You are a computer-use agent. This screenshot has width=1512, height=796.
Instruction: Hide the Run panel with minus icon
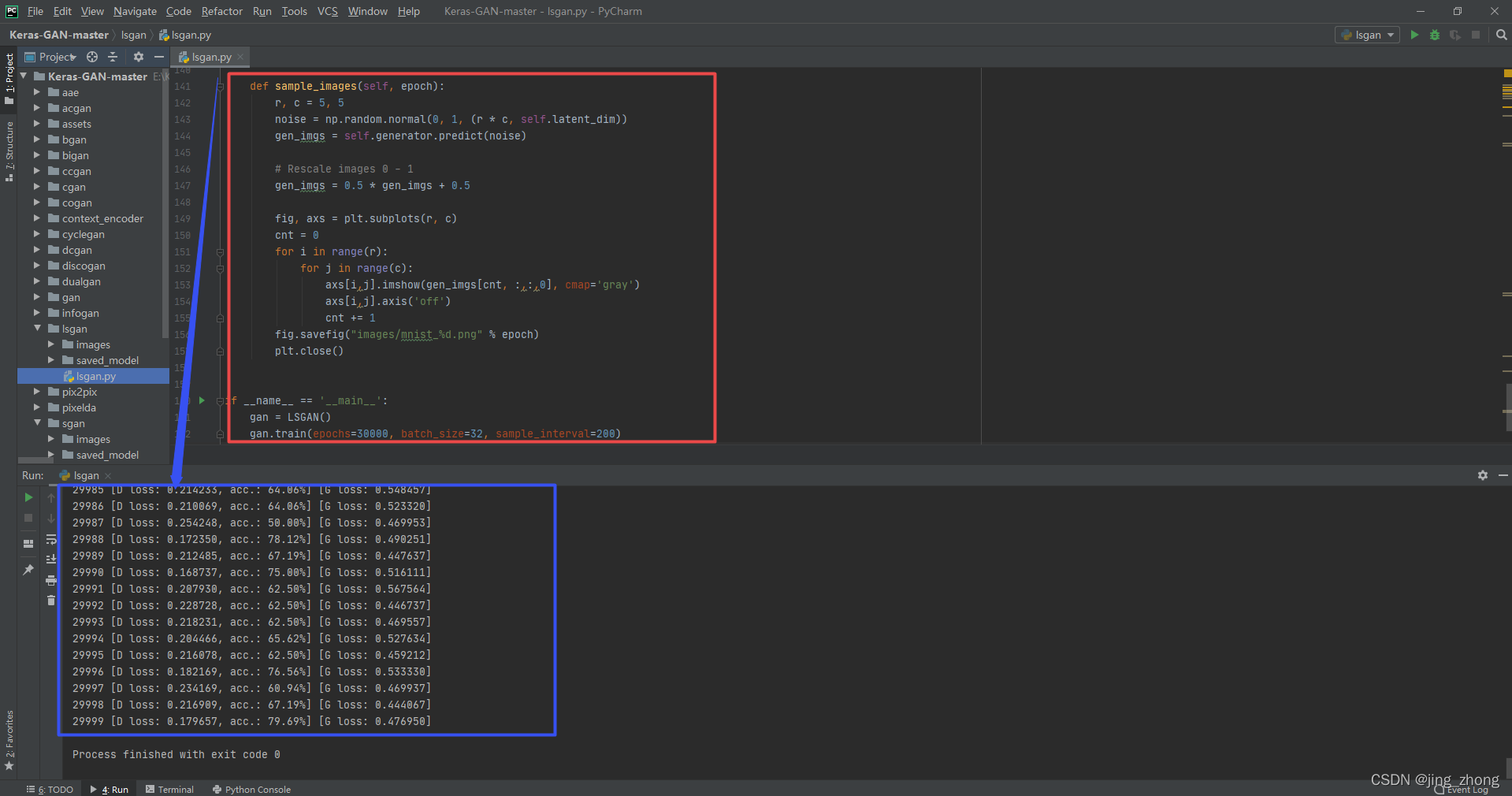1503,475
